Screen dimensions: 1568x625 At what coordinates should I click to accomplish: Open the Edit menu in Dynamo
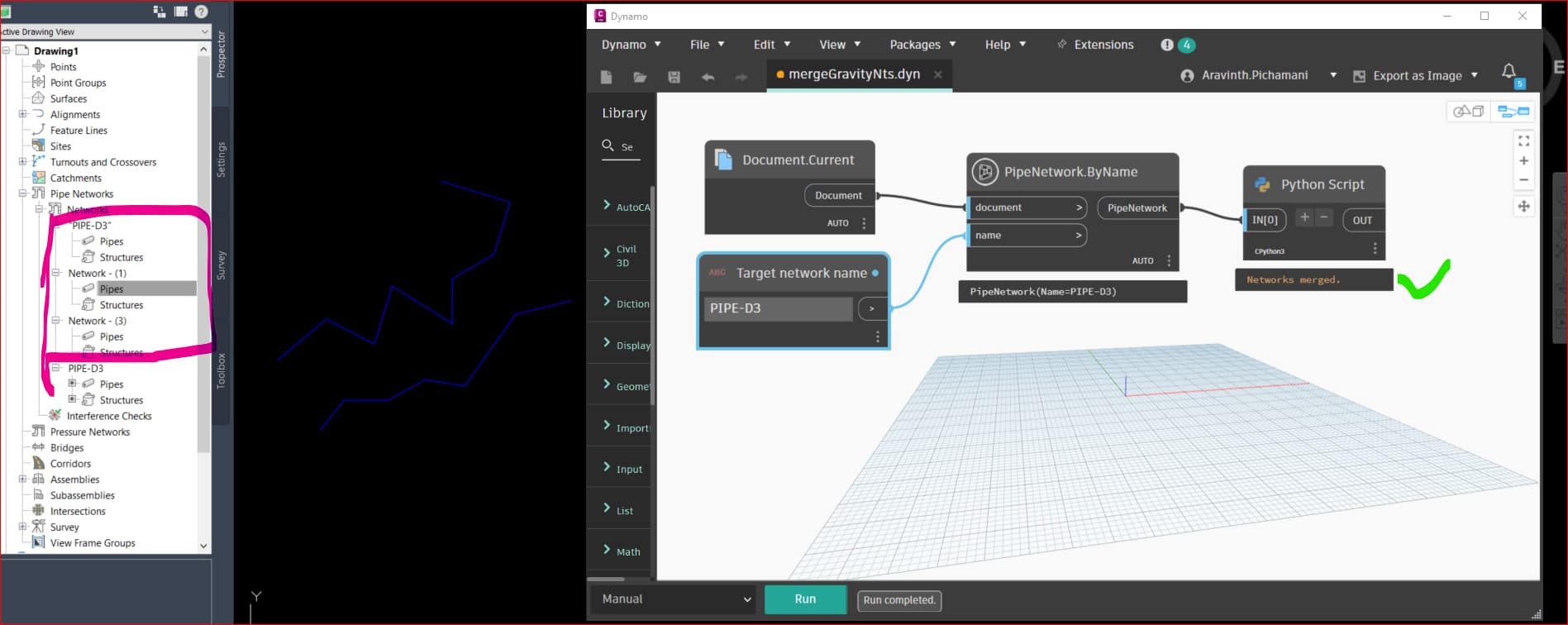(x=772, y=45)
